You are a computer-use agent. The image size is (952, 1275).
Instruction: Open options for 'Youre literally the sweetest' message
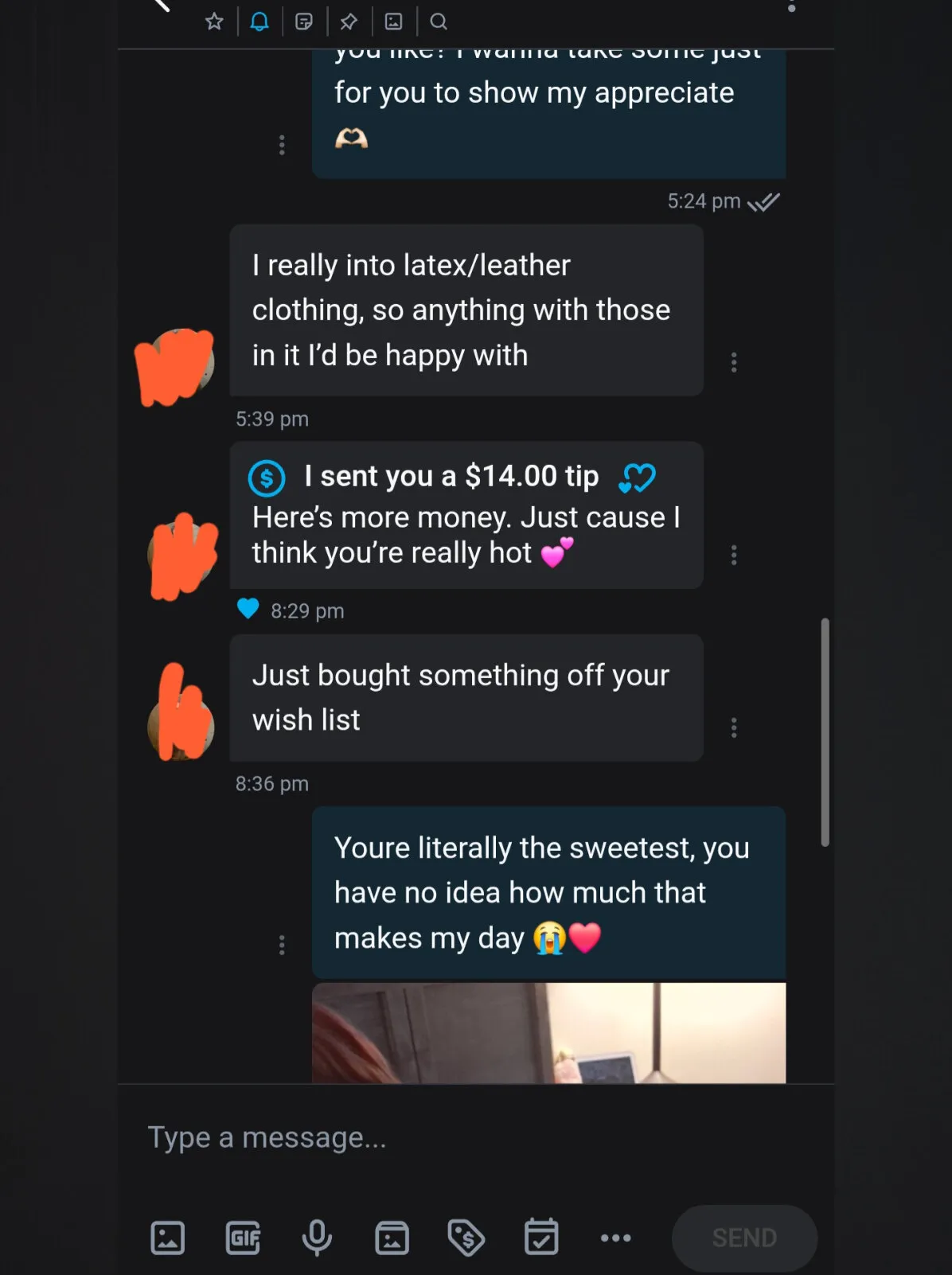[282, 945]
